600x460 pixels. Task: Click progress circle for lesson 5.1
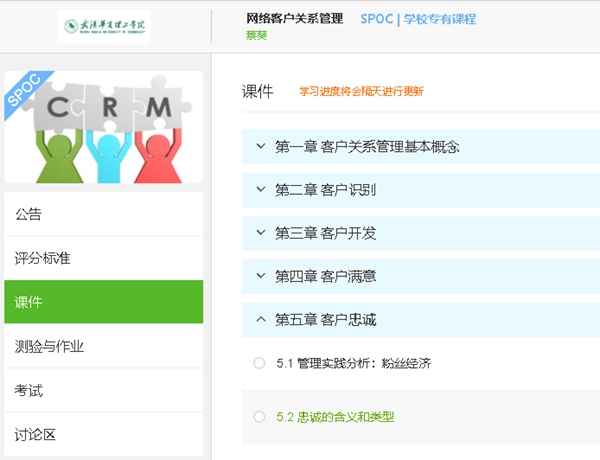(259, 363)
